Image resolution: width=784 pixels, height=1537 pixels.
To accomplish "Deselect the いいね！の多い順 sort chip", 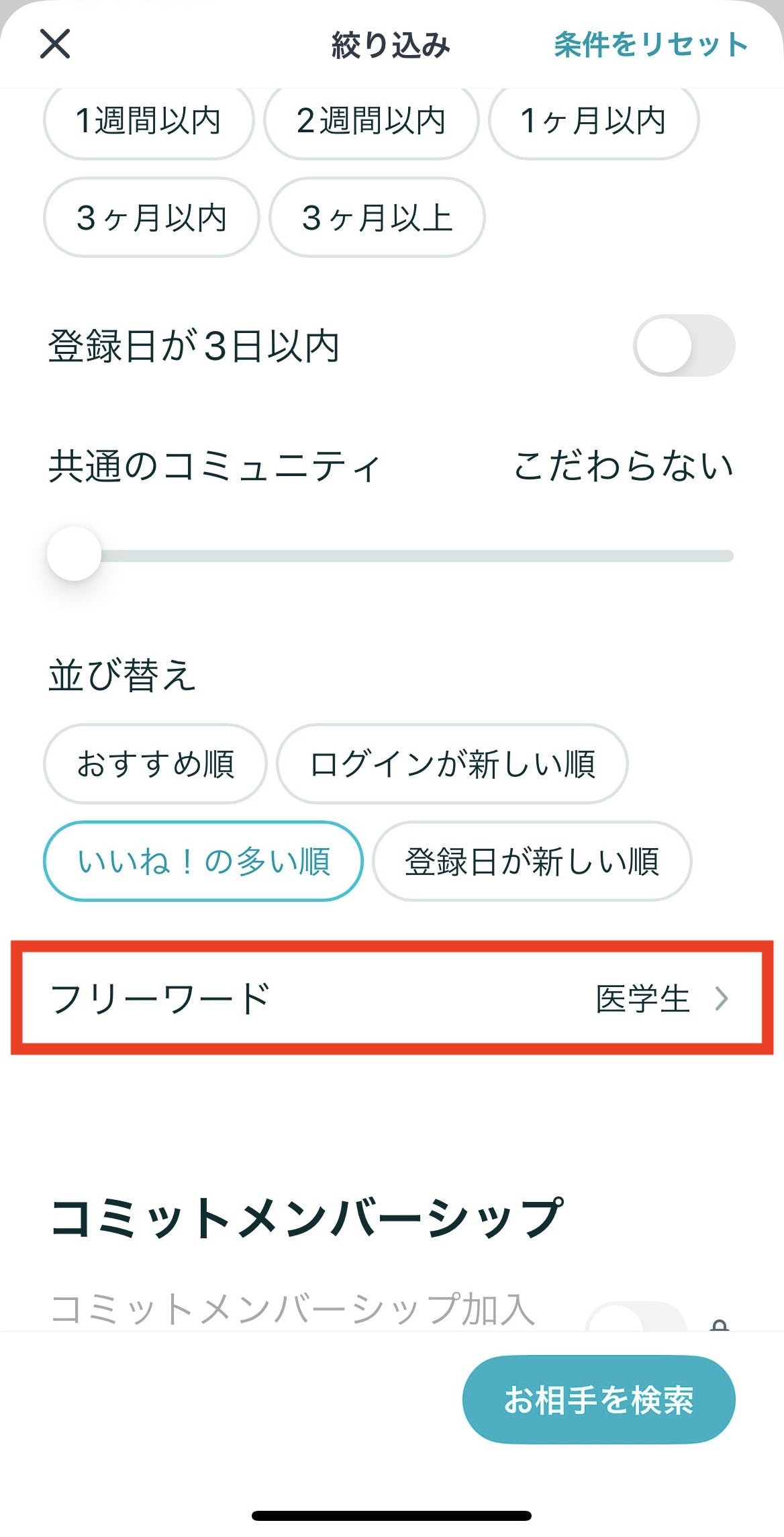I will tap(203, 861).
